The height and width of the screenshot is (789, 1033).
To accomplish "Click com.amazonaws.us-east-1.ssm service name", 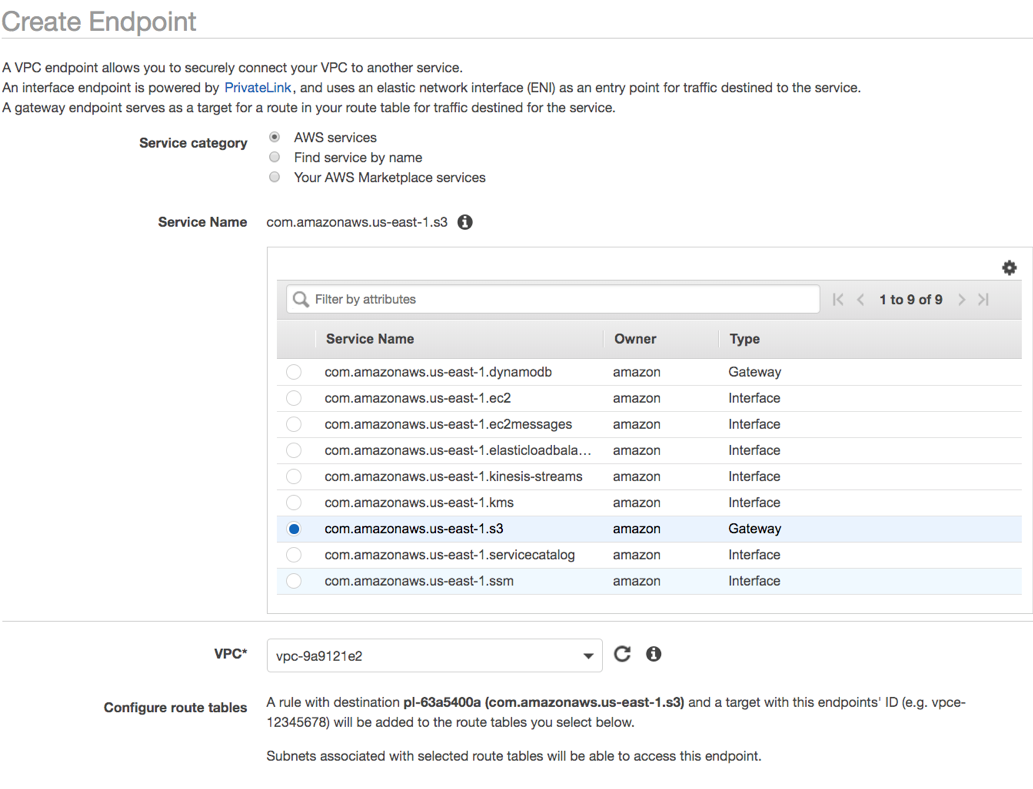I will [419, 581].
